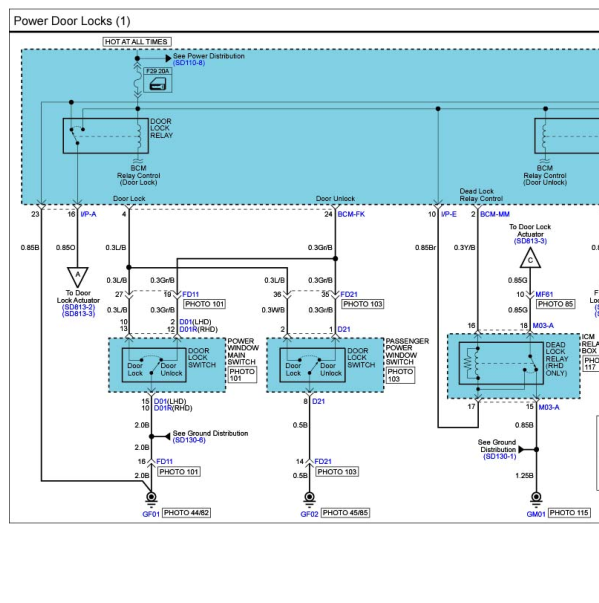Open the PHOTO 45/85 reference box
The width and height of the screenshot is (599, 603).
click(x=345, y=513)
